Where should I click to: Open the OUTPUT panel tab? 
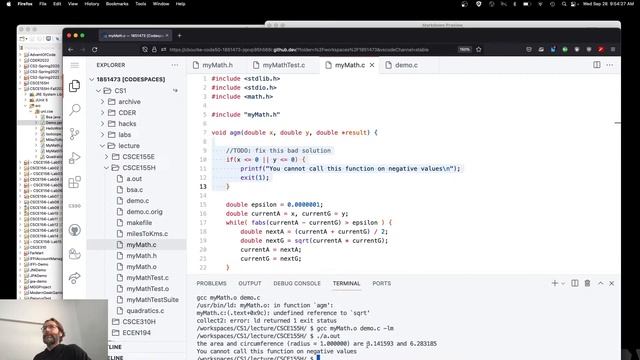click(x=250, y=283)
